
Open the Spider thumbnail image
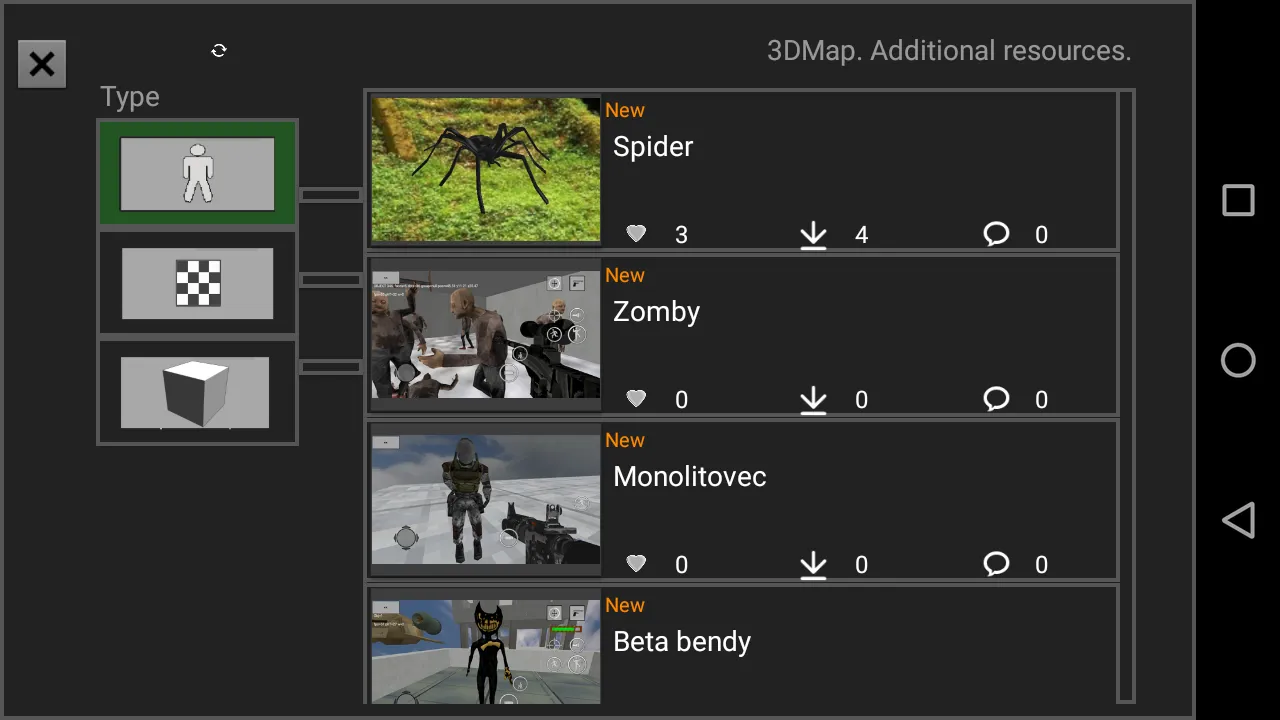[486, 169]
